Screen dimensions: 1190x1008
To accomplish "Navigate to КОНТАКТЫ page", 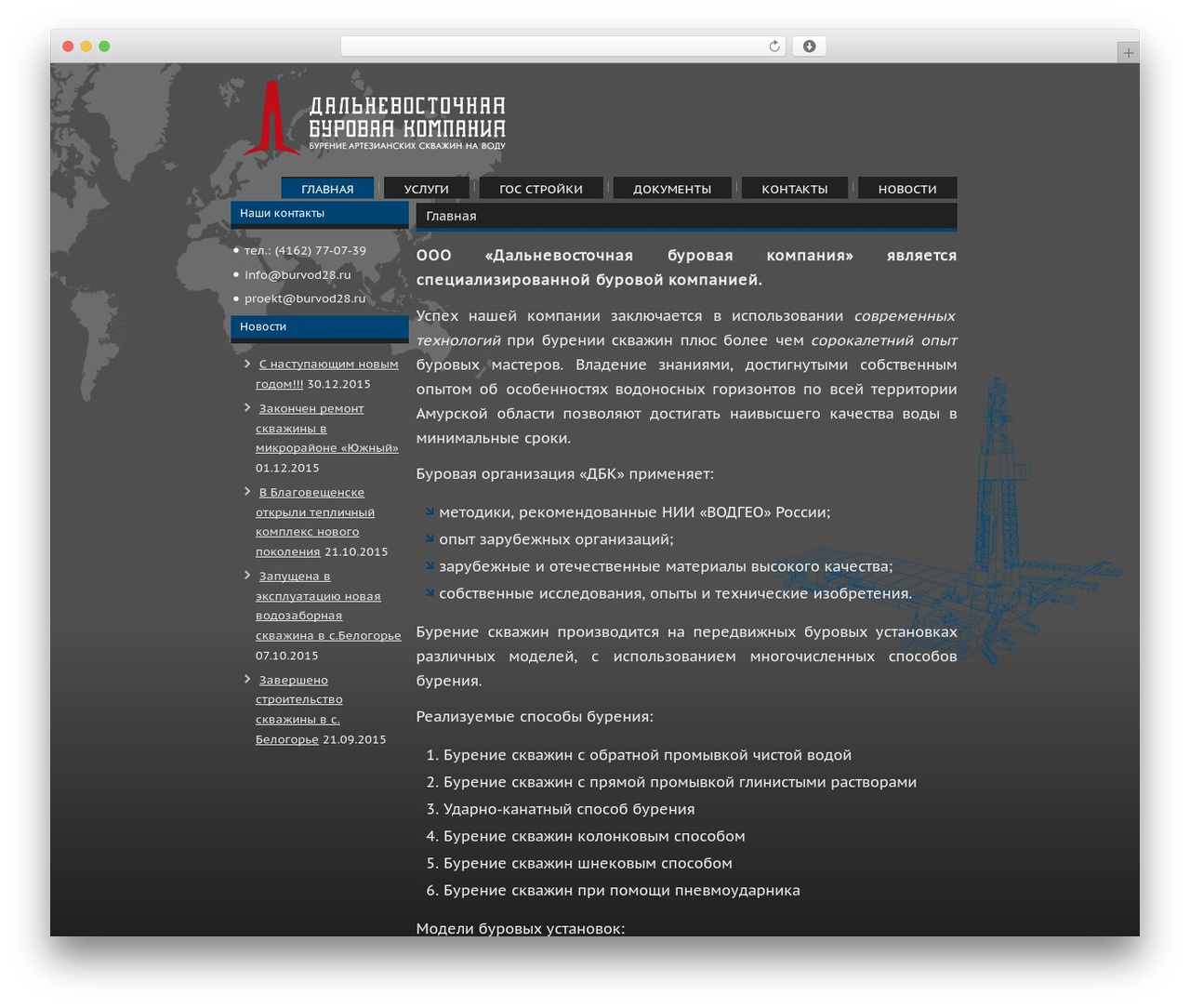I will tap(795, 189).
